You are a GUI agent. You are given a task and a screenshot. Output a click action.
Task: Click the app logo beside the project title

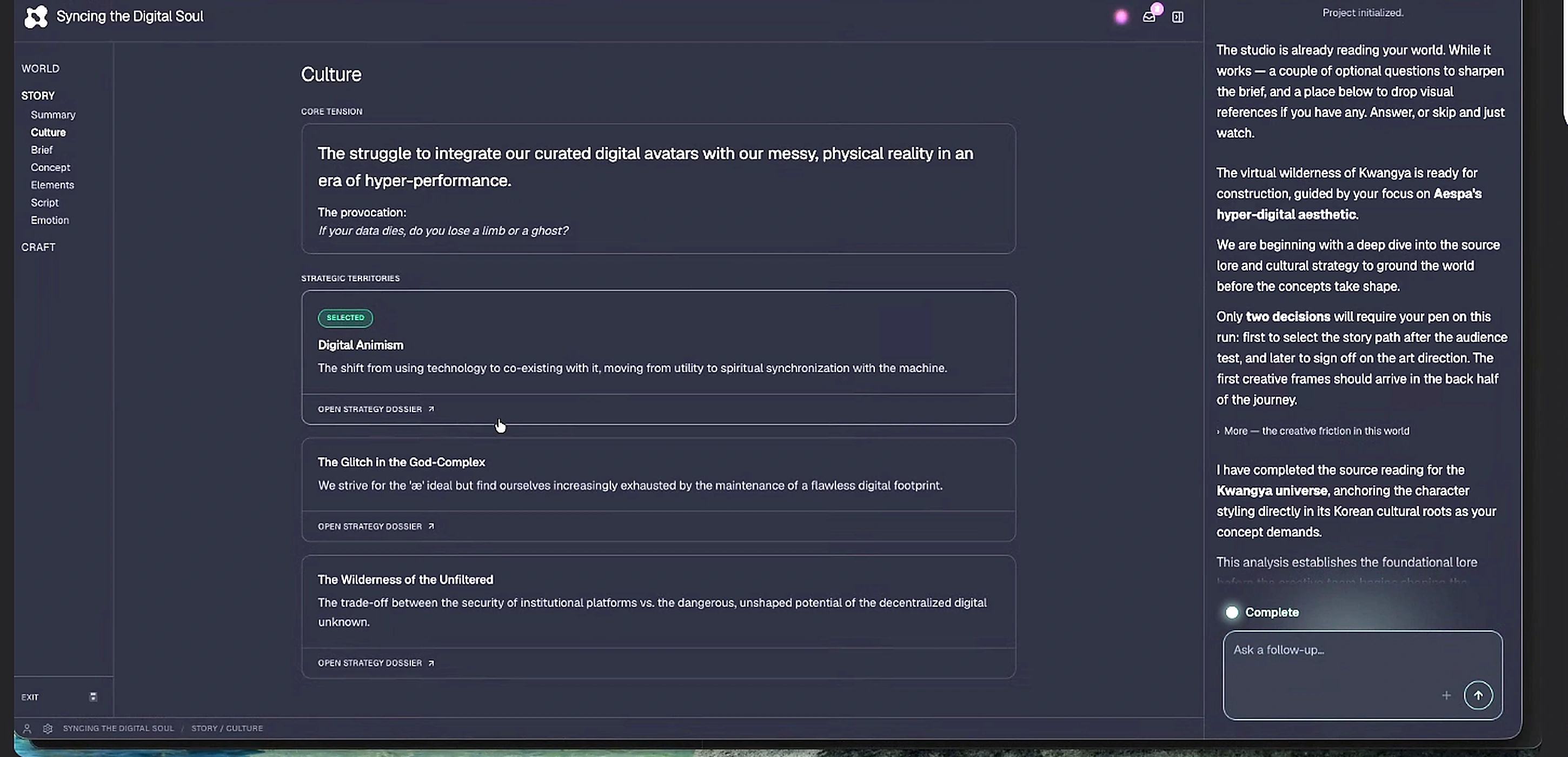pyautogui.click(x=35, y=16)
